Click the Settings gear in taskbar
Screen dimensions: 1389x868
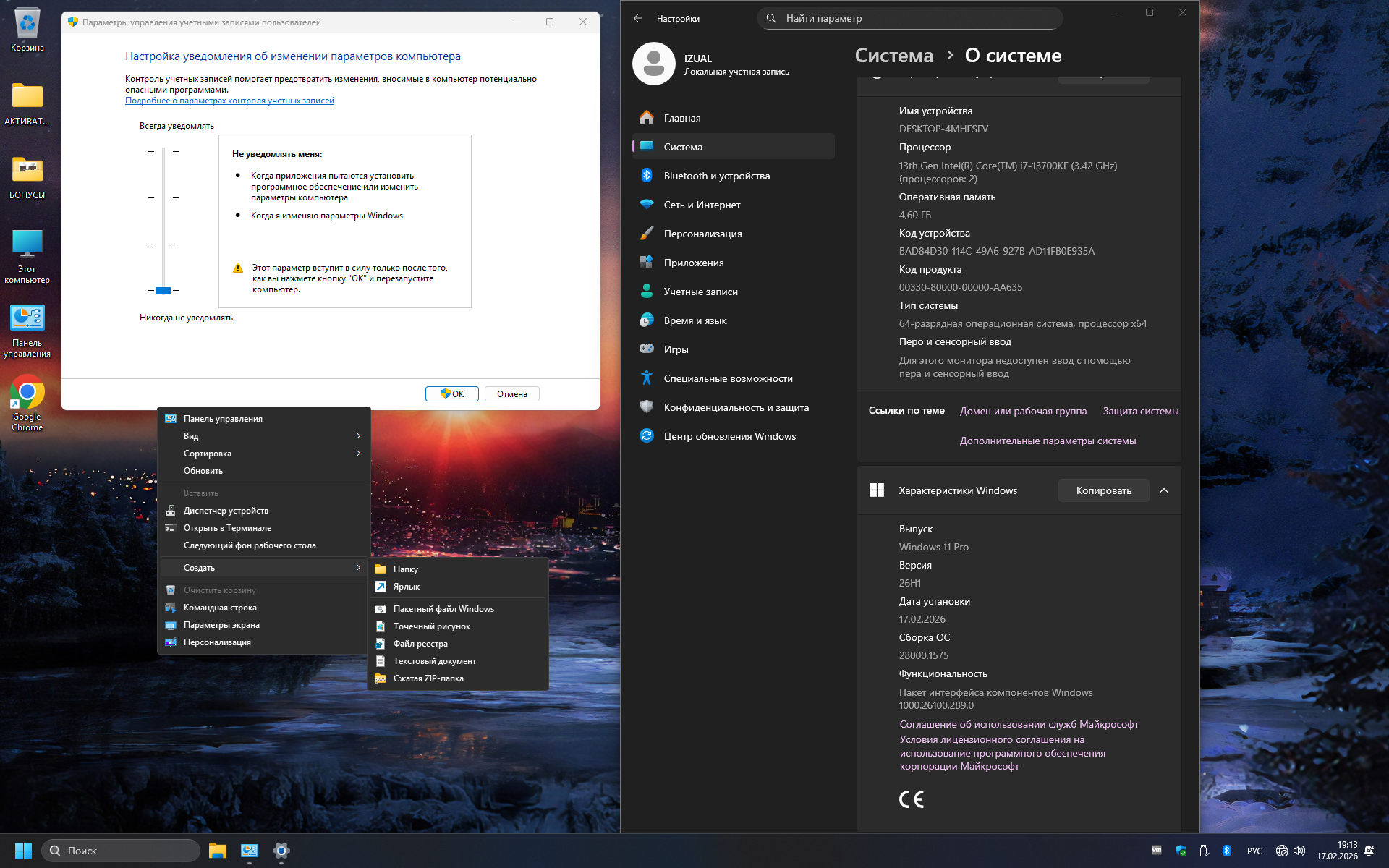(281, 851)
